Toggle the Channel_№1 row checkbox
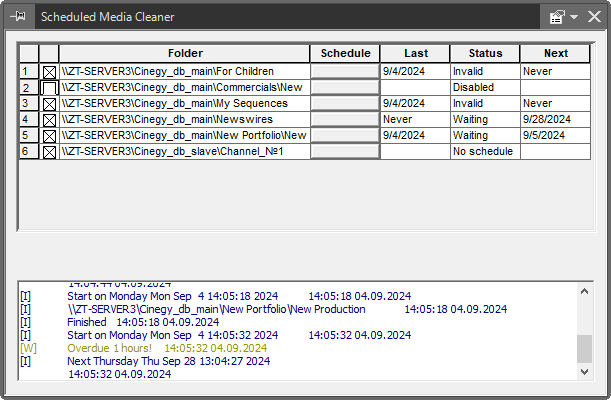 click(x=49, y=152)
